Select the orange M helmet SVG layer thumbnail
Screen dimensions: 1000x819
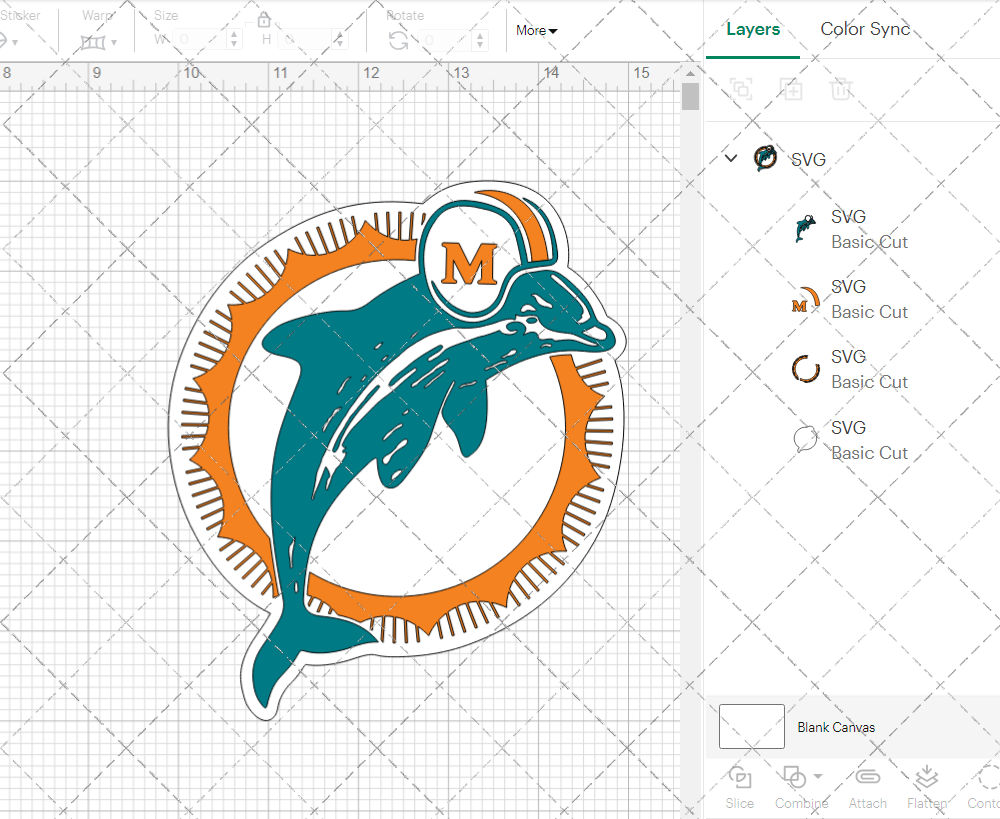(x=805, y=300)
